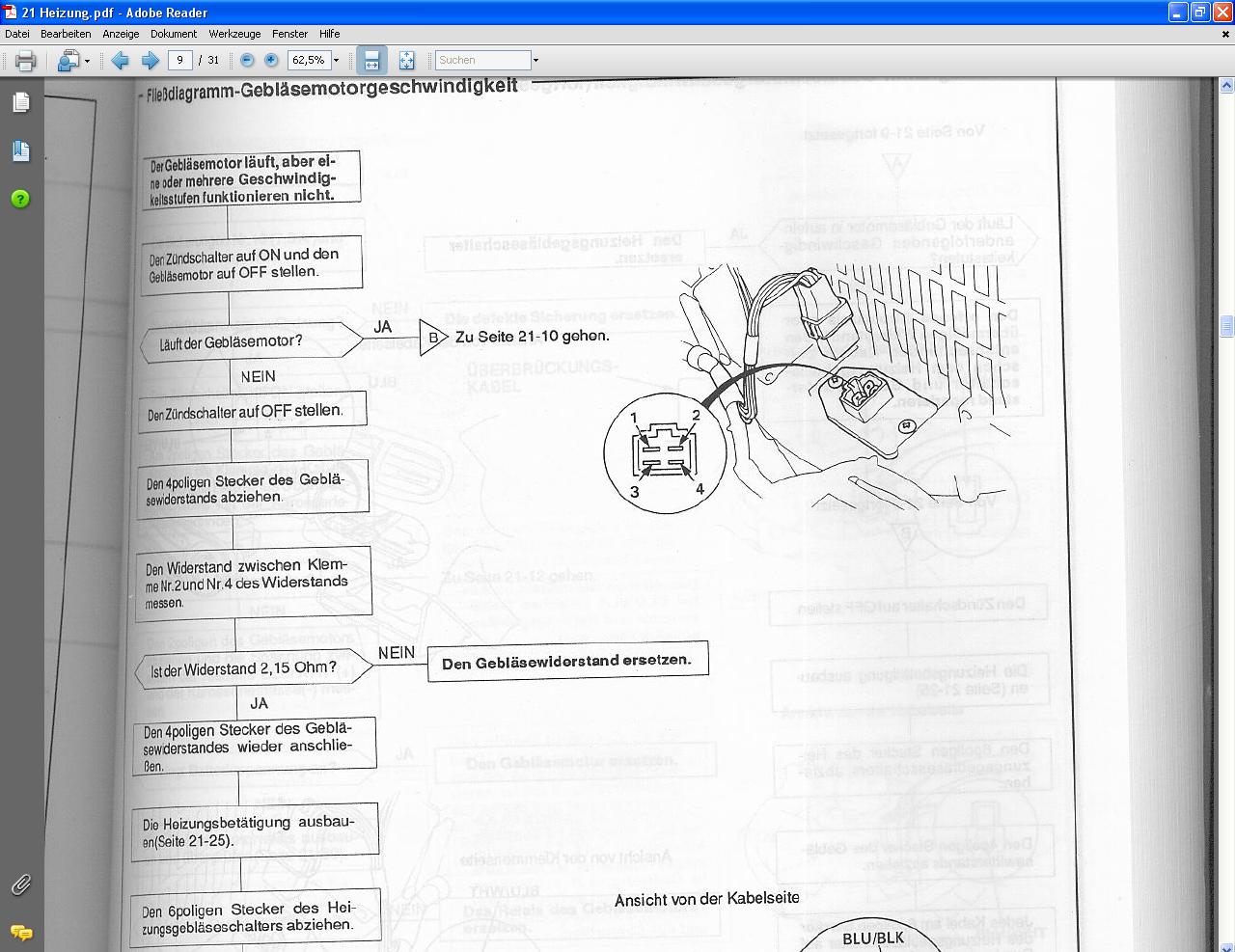Image resolution: width=1235 pixels, height=952 pixels.
Task: Click the Print icon in toolbar
Action: click(x=26, y=61)
